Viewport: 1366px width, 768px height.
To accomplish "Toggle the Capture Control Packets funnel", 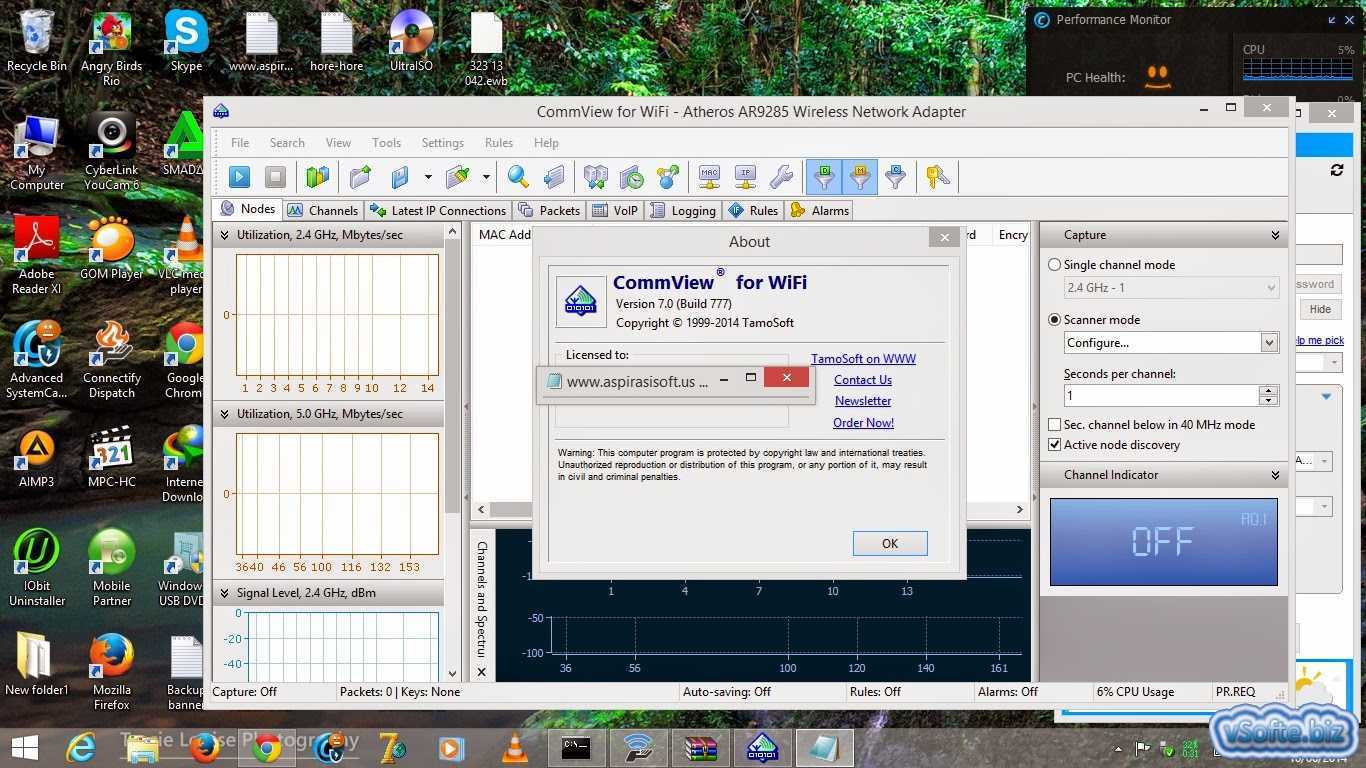I will tap(895, 177).
